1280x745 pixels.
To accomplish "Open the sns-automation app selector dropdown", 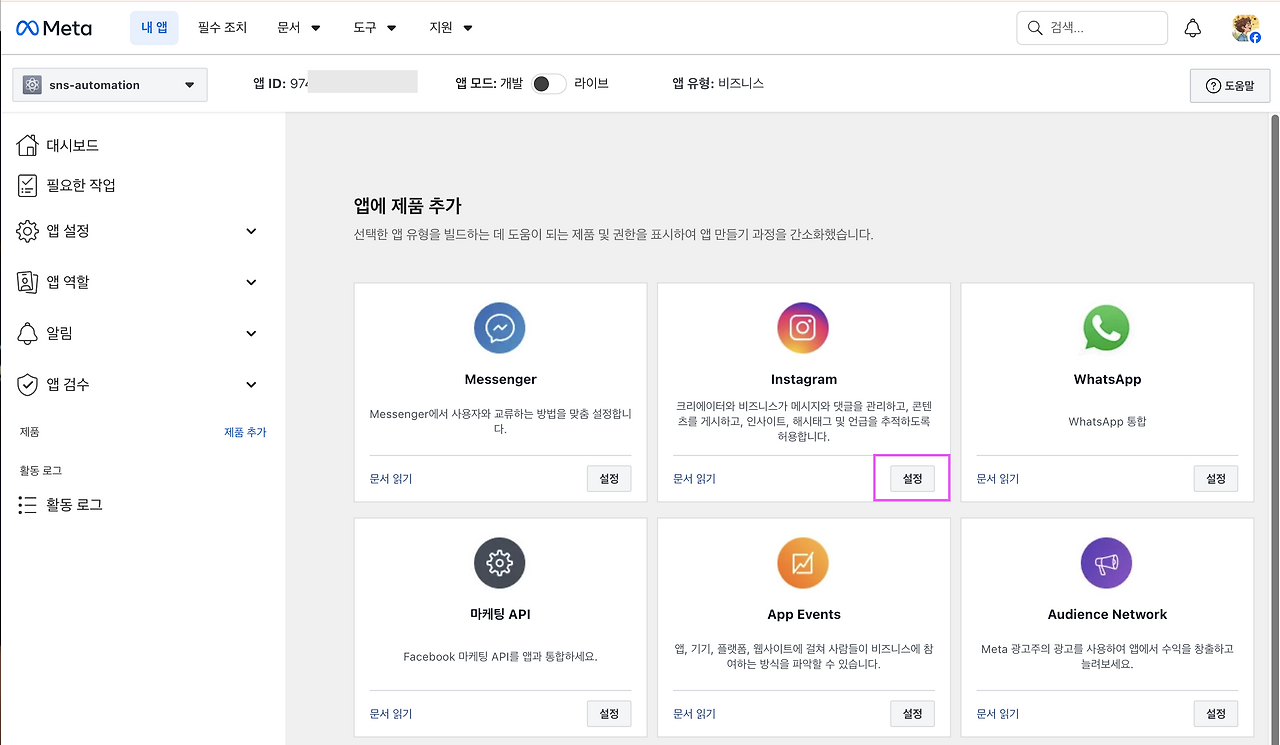I will point(110,85).
